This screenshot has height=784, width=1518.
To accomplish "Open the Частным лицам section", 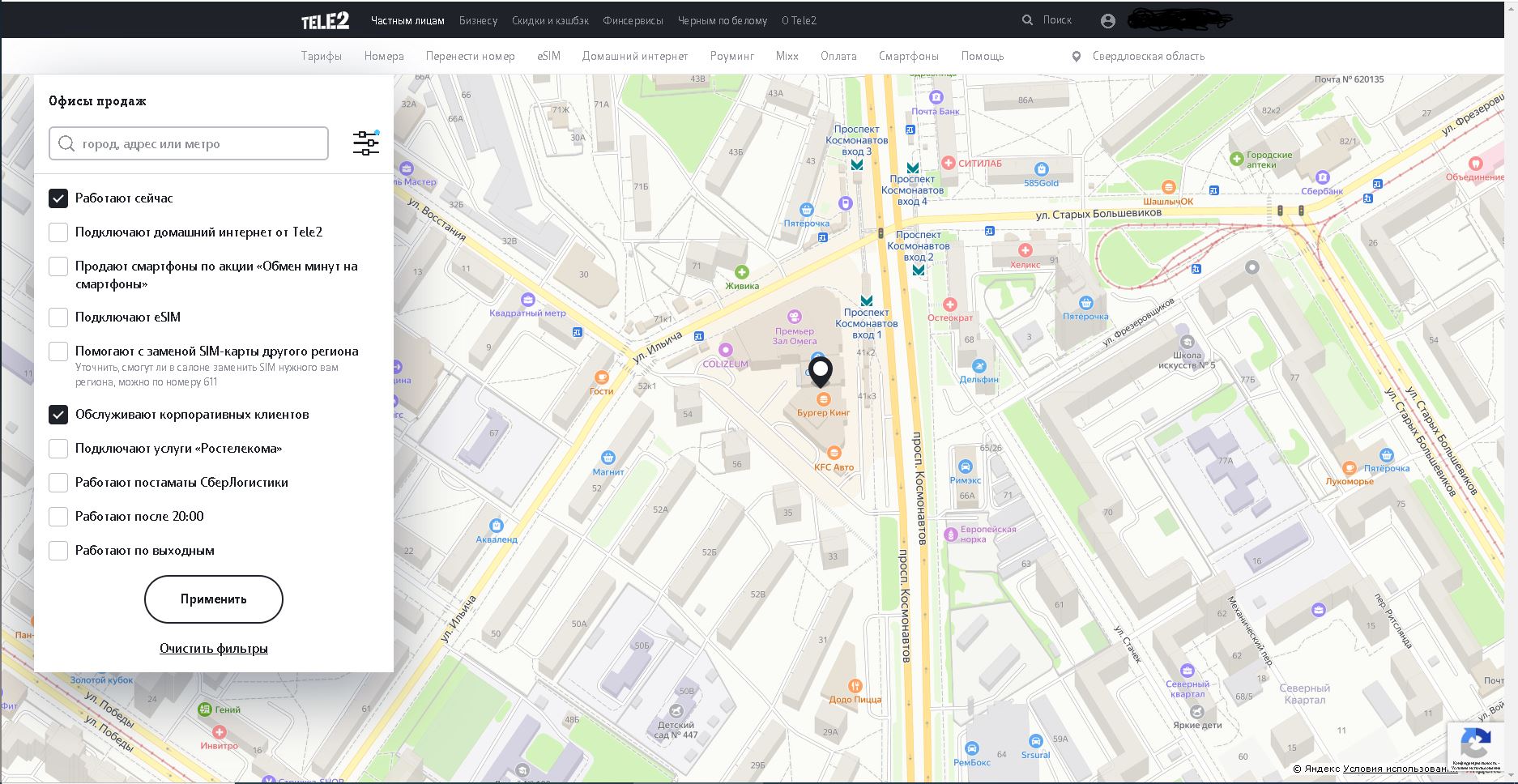I will point(407,21).
